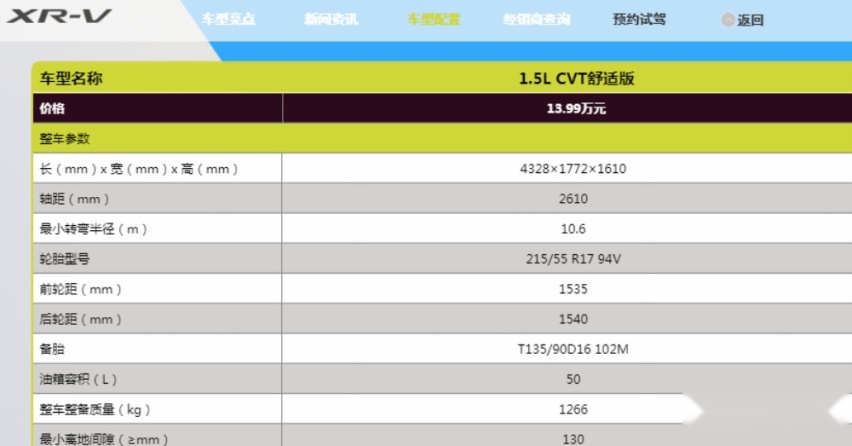Click the XR-V logo

(59, 16)
